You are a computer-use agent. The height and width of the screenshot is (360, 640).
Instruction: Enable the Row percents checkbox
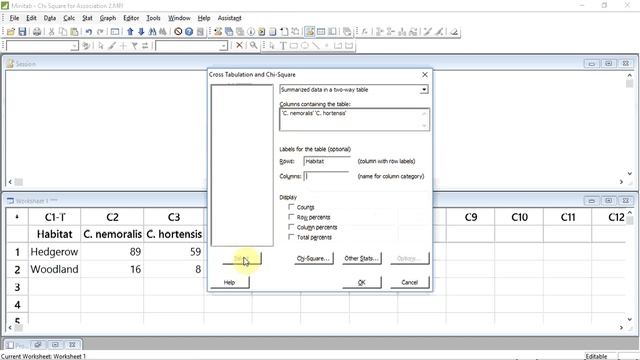291,217
